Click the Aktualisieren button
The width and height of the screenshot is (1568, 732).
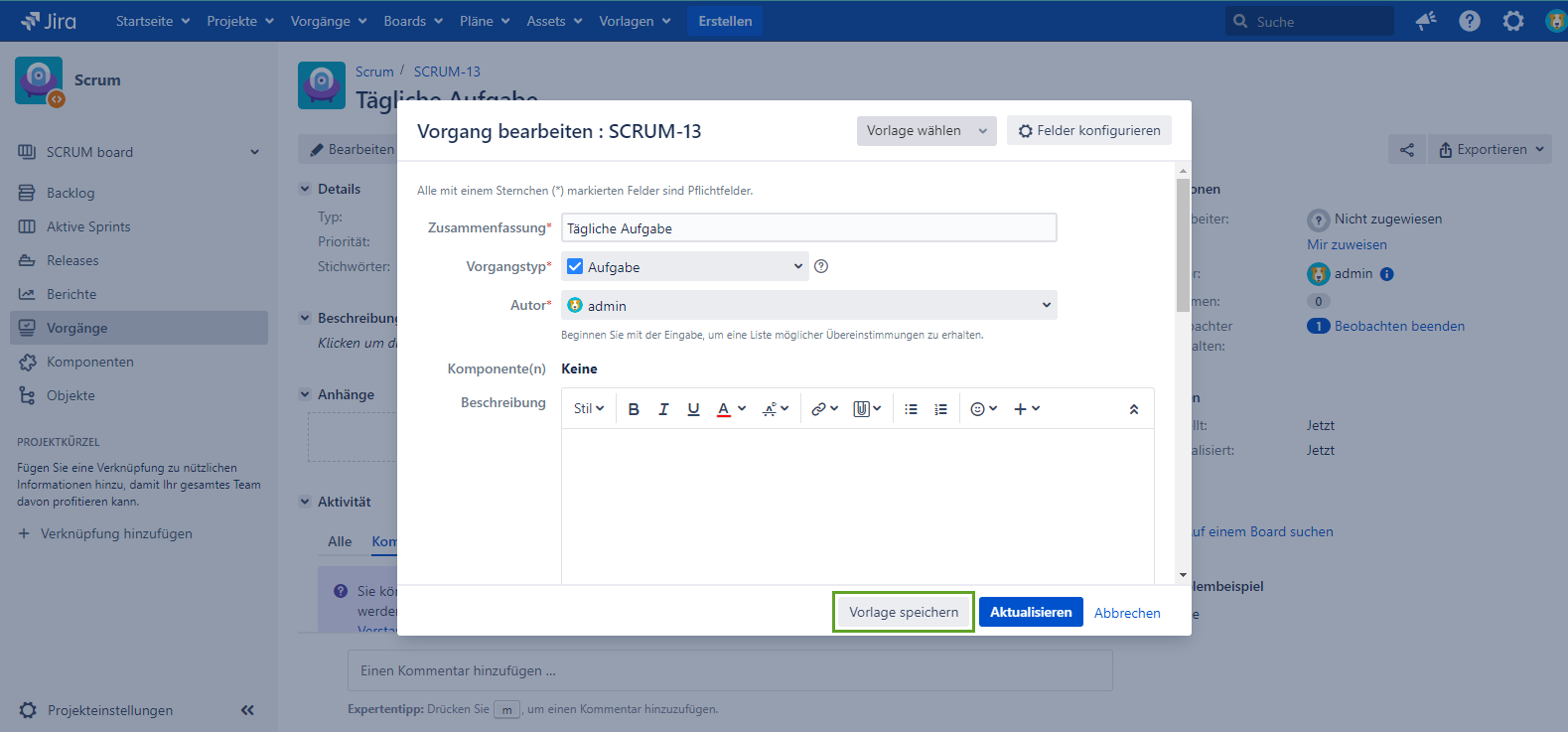[1030, 612]
